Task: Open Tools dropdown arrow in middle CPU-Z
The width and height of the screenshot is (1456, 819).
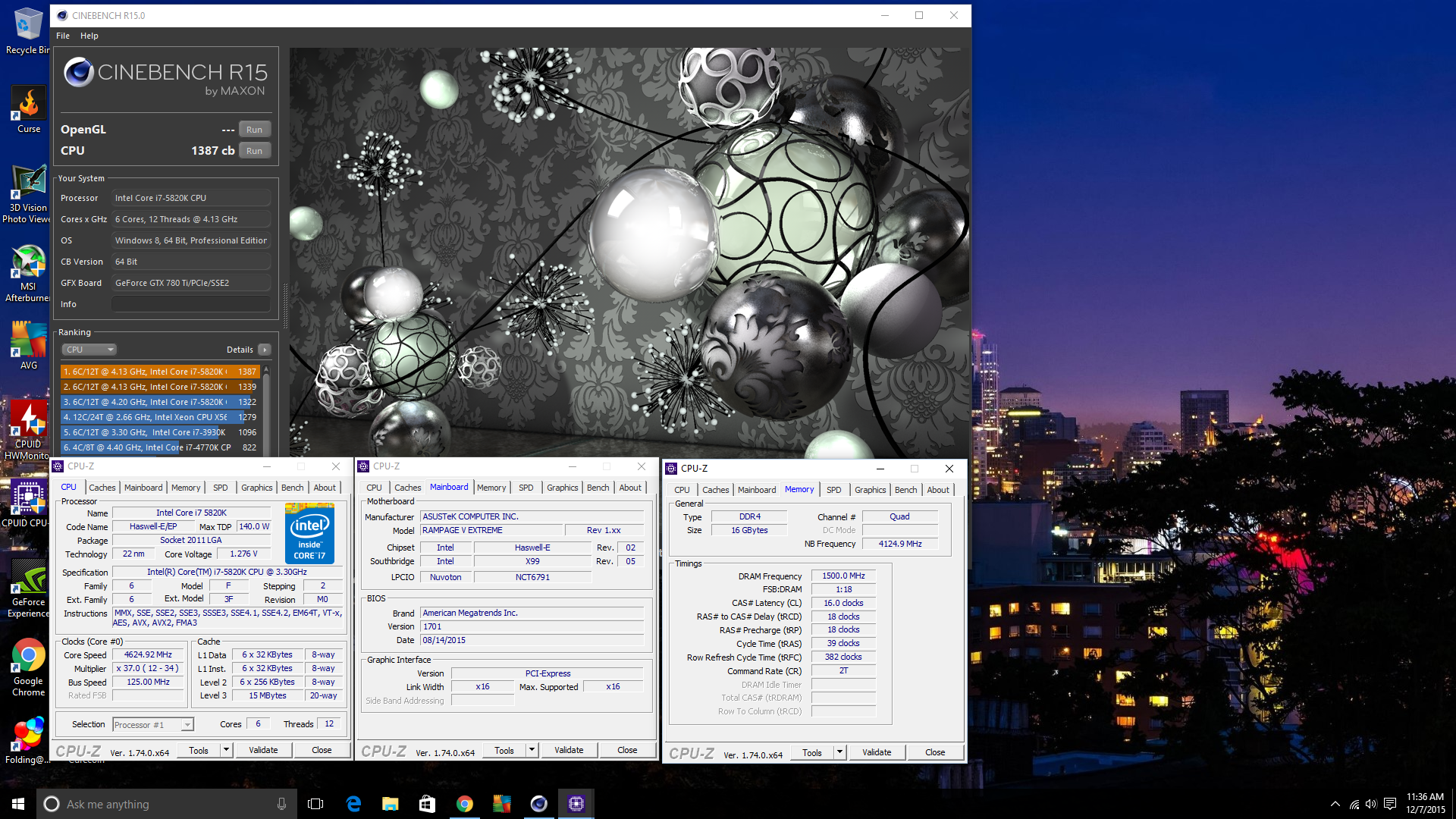Action: click(x=532, y=750)
